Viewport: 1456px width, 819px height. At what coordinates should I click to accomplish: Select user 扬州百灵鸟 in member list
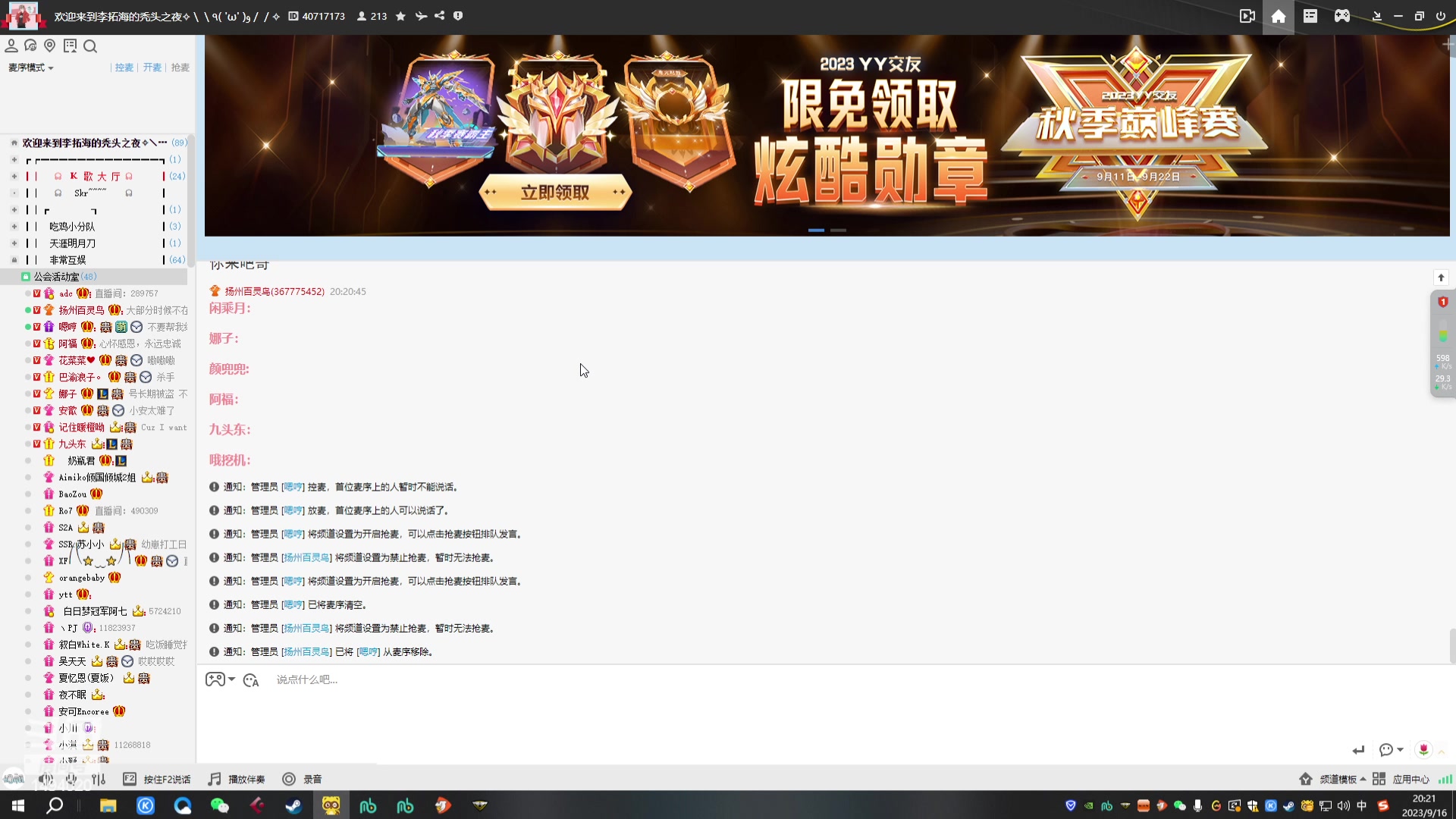click(x=82, y=310)
